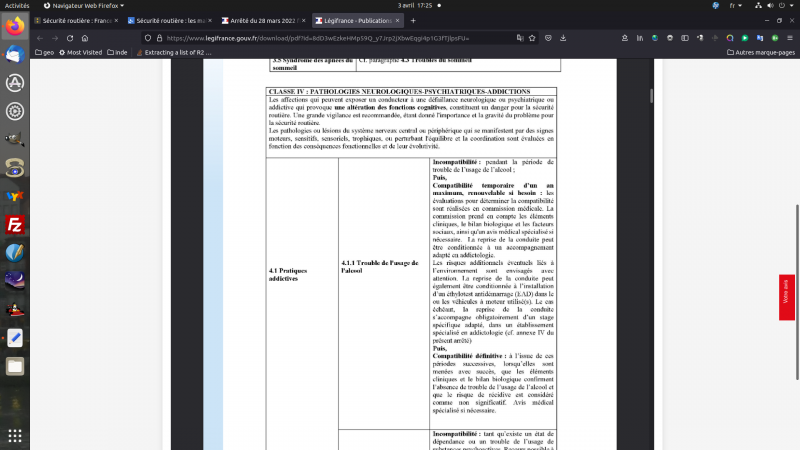Image resolution: width=800 pixels, height=450 pixels.
Task: Toggle the Firefox sidebar view icon
Action: 685,38
